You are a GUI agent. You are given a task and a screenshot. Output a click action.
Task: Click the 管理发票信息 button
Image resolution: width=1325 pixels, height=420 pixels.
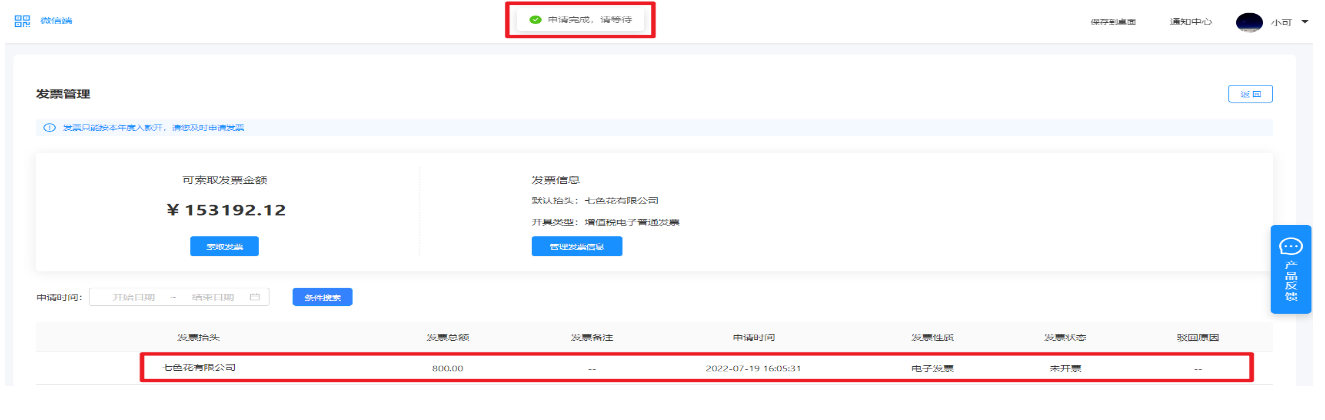click(x=576, y=247)
